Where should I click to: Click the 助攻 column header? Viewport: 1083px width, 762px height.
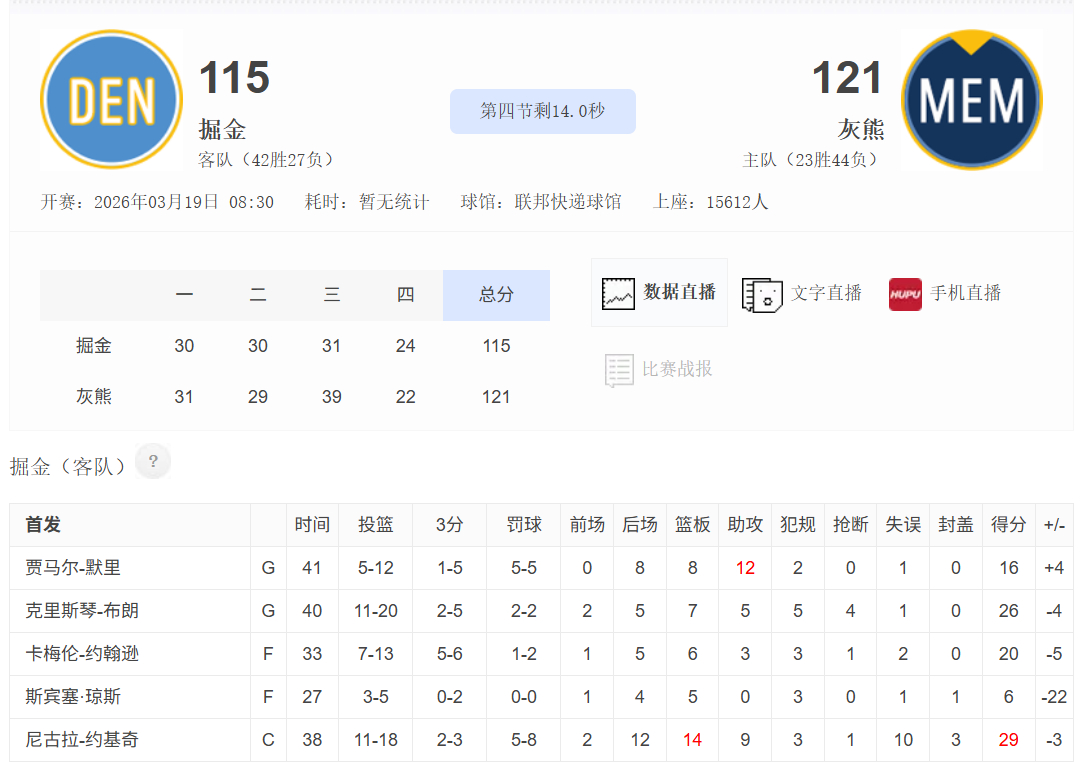(x=745, y=524)
